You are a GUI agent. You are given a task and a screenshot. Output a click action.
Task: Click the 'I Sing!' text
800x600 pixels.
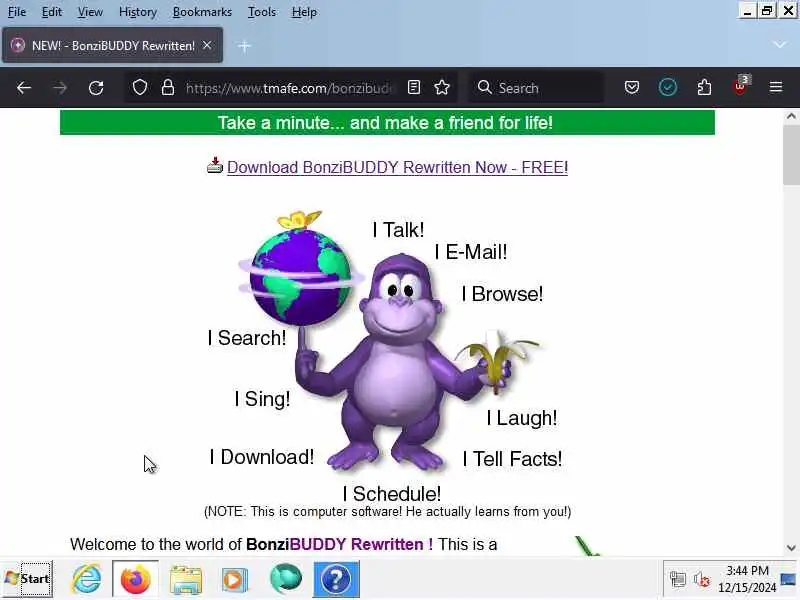tap(262, 399)
